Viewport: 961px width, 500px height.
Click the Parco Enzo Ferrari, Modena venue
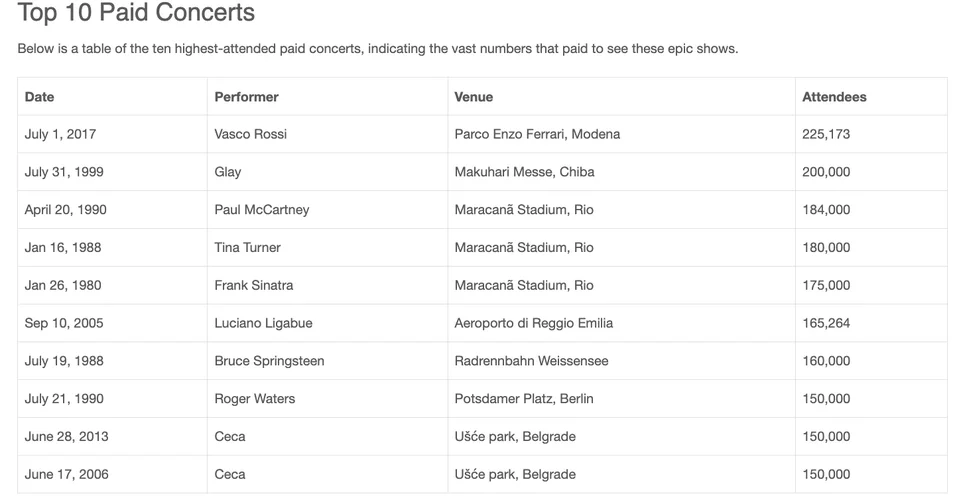[x=537, y=134]
